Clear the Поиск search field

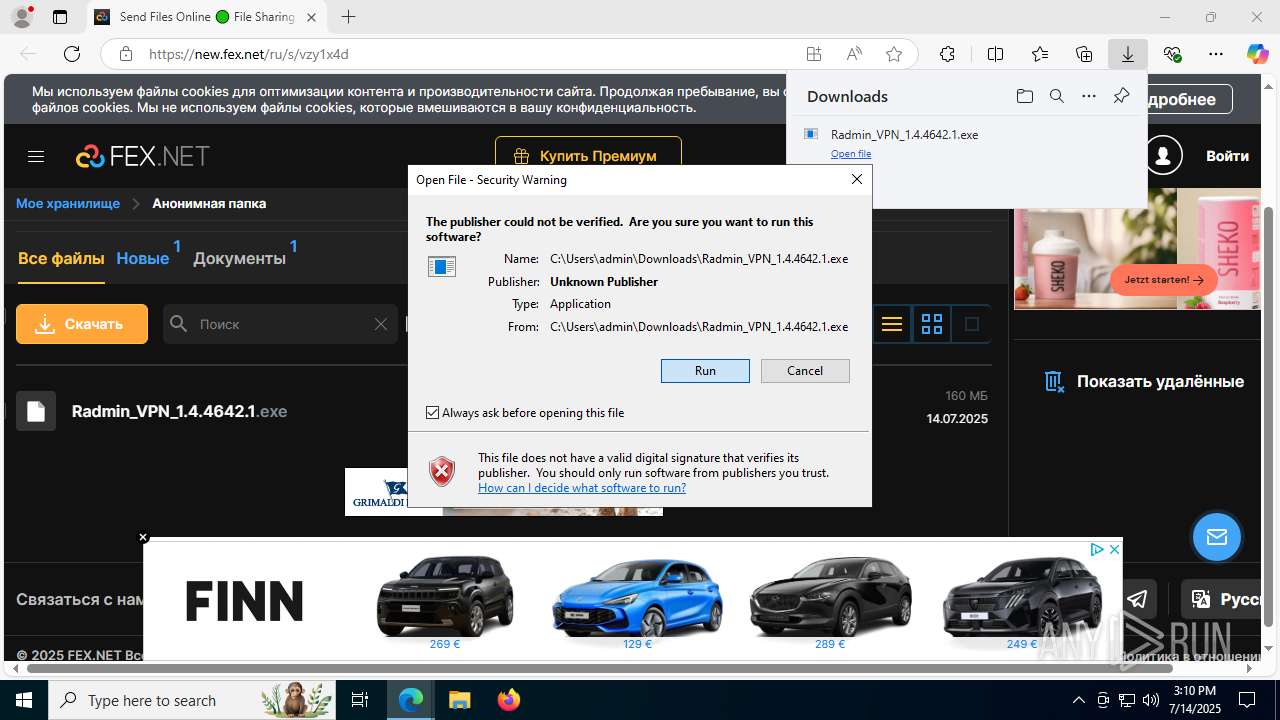click(x=380, y=324)
